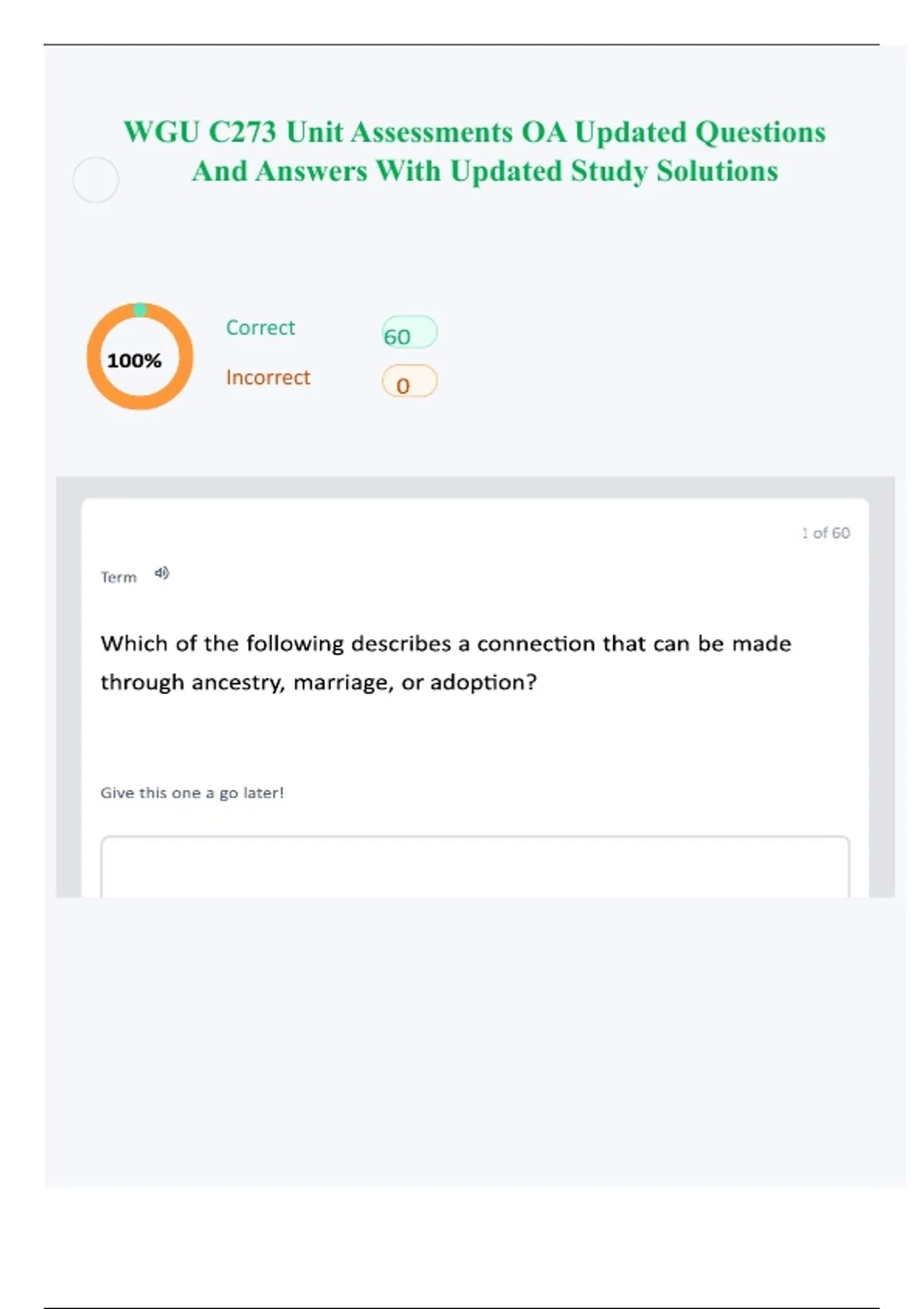Click the question line starting "Which of the following"

[x=445, y=644]
